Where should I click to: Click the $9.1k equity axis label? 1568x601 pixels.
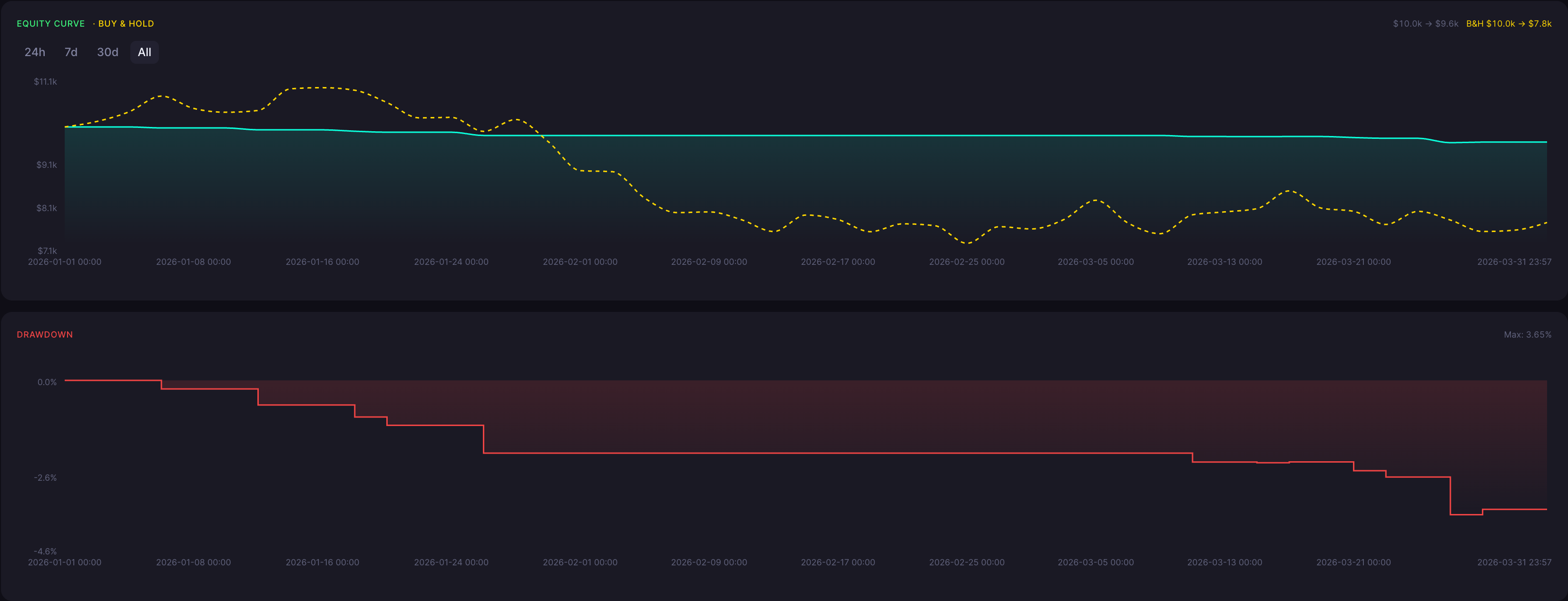(x=47, y=165)
